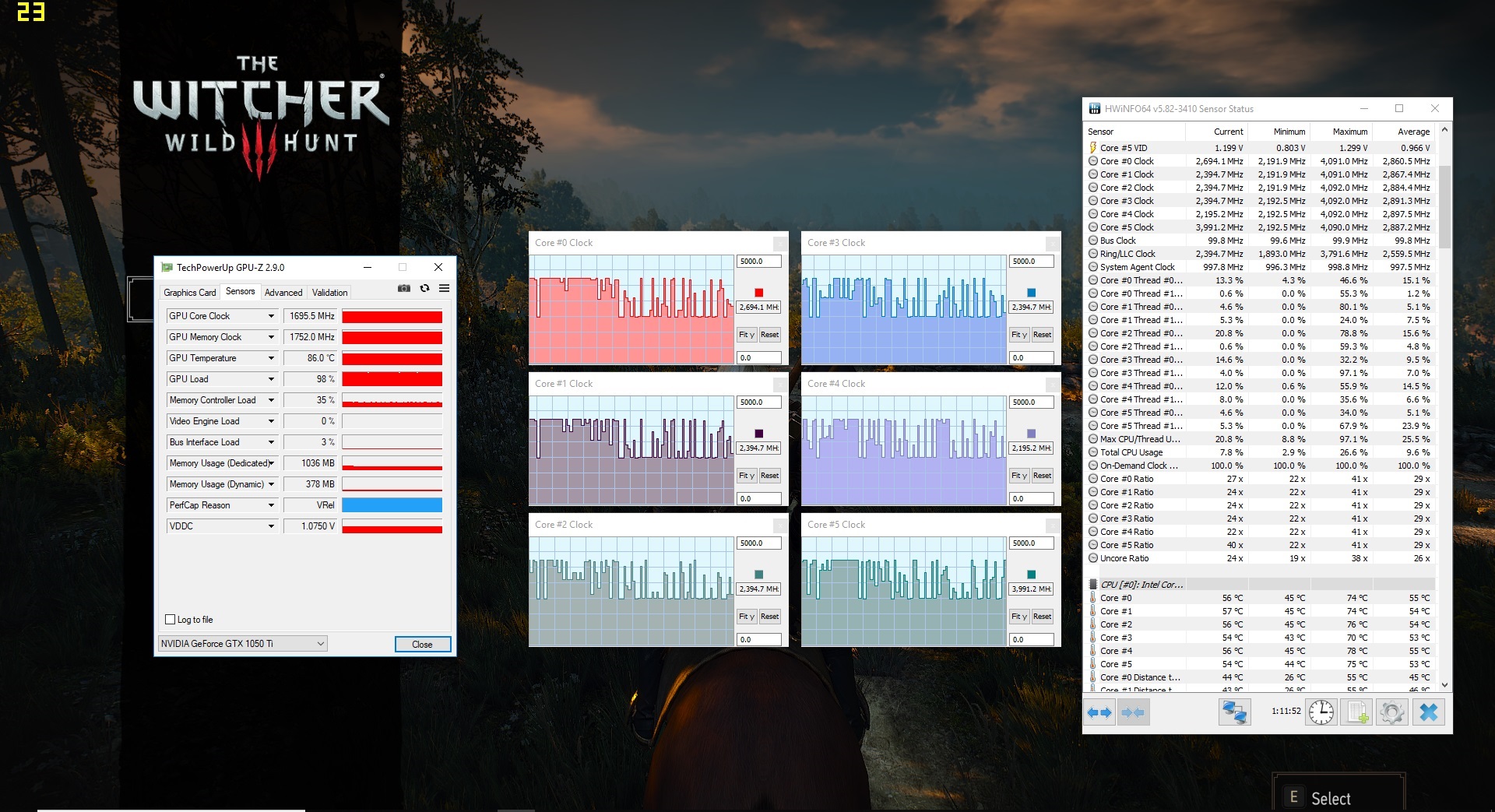This screenshot has height=812, width=1495.
Task: Click the GPU-Z screenshot camera icon
Action: coord(403,288)
